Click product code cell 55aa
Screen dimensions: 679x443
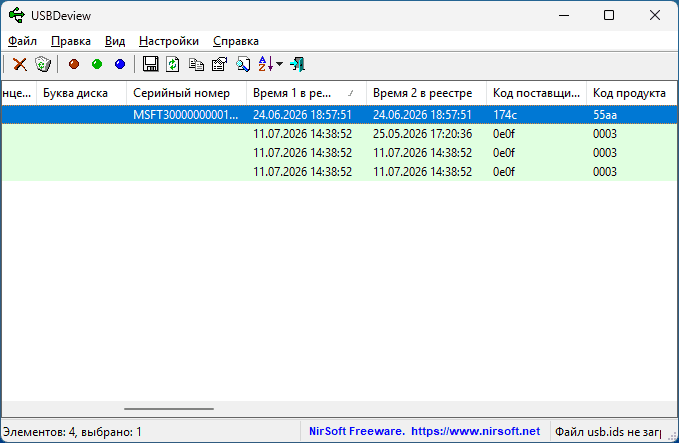605,115
